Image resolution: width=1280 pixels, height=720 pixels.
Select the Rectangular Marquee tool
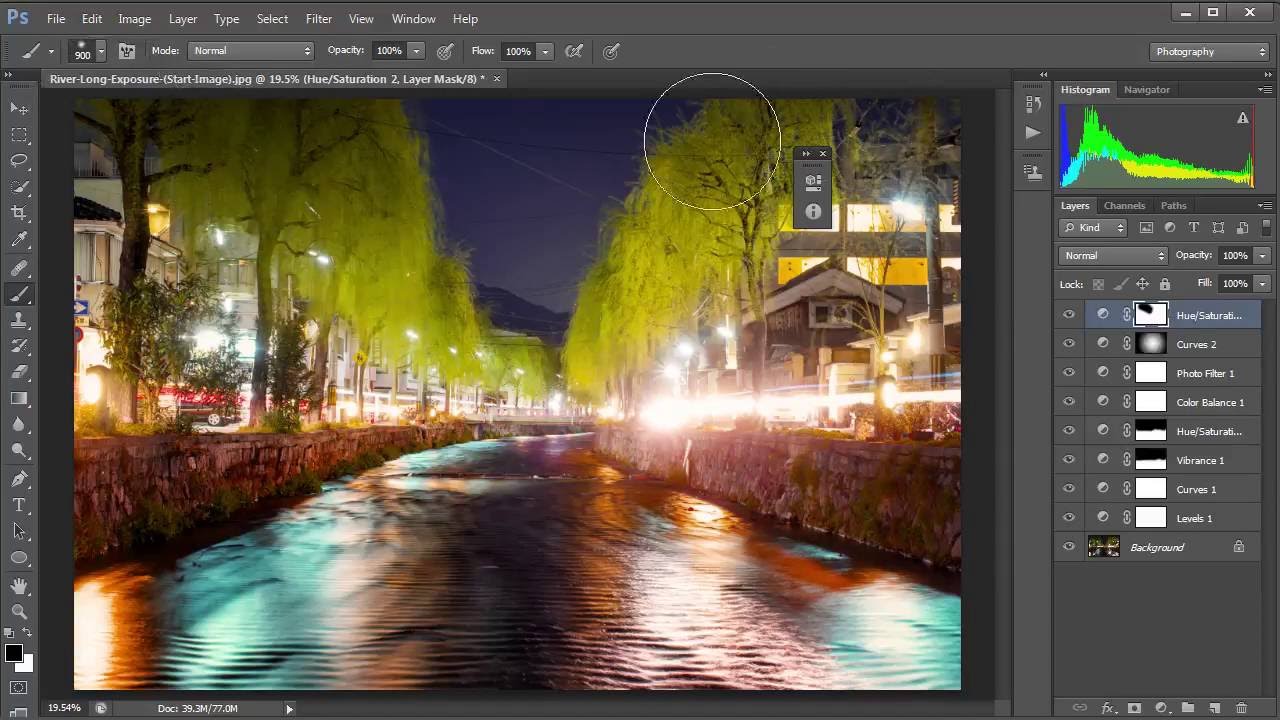(x=19, y=134)
